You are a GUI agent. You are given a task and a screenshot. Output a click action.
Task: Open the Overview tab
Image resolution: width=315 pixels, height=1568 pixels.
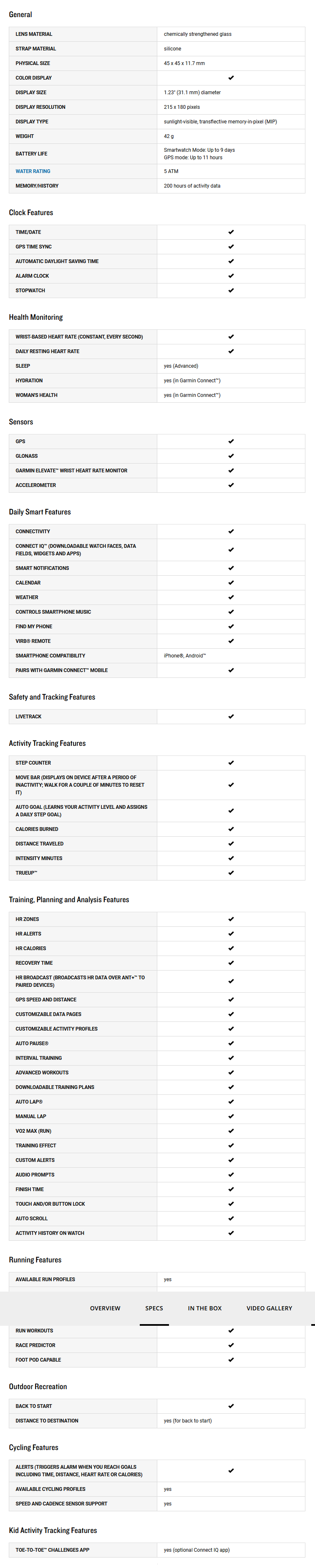[x=105, y=1308]
